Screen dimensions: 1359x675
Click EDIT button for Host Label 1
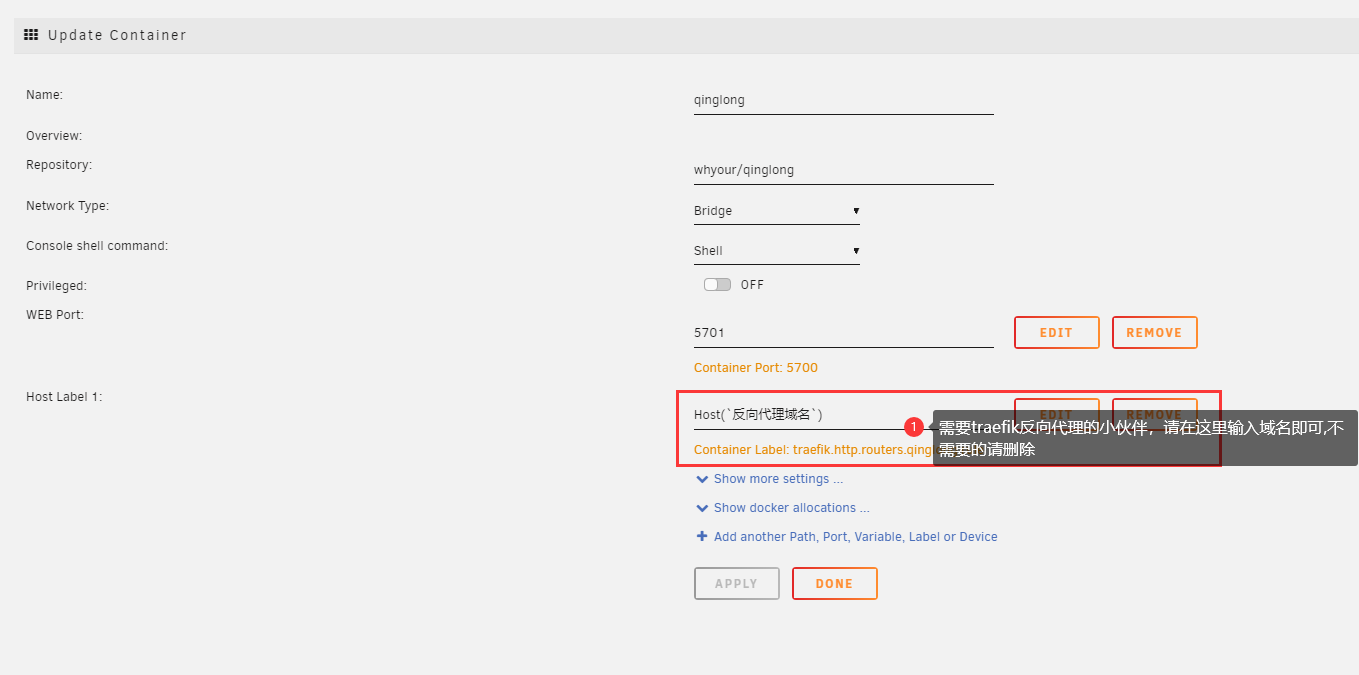tap(1056, 414)
